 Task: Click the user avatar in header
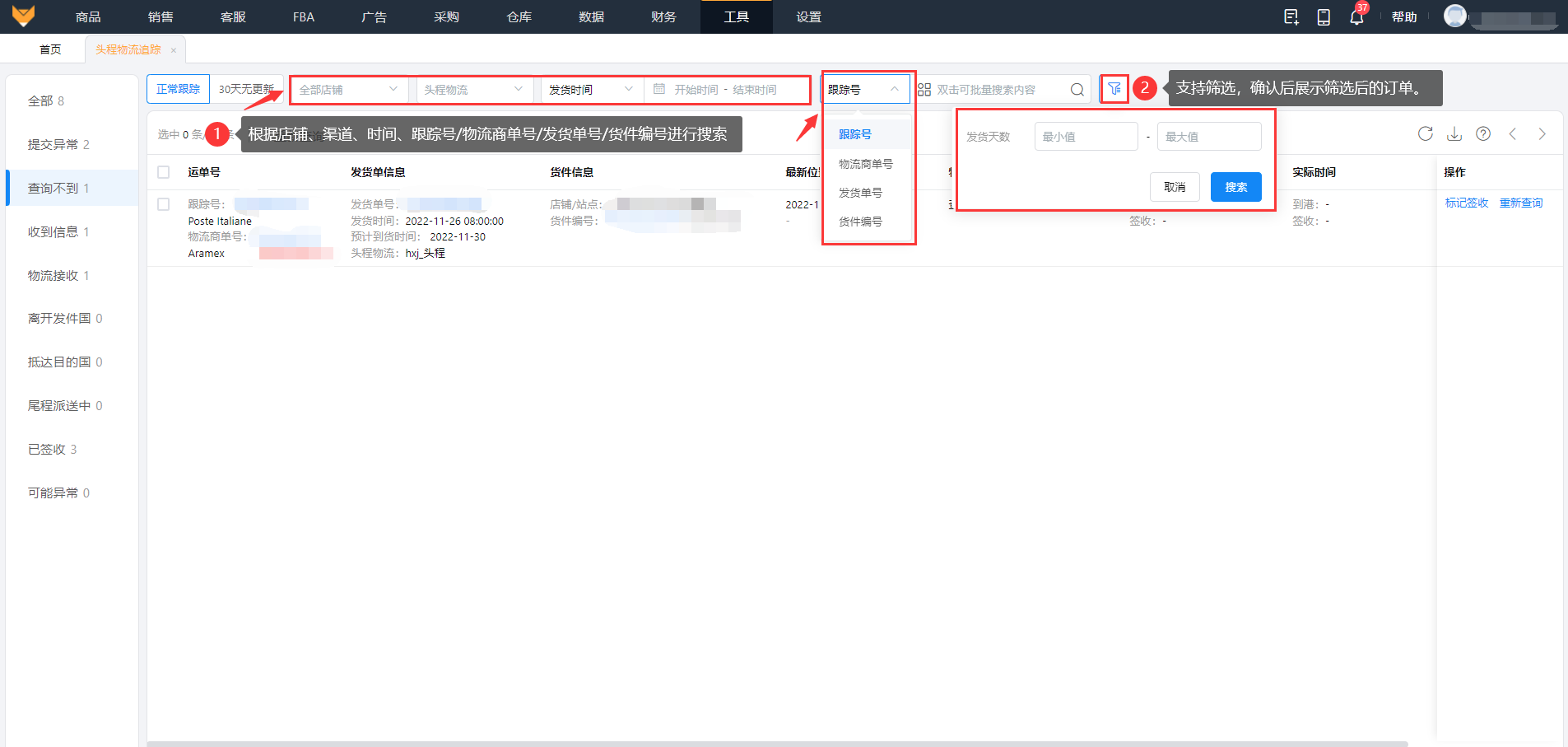(x=1455, y=16)
